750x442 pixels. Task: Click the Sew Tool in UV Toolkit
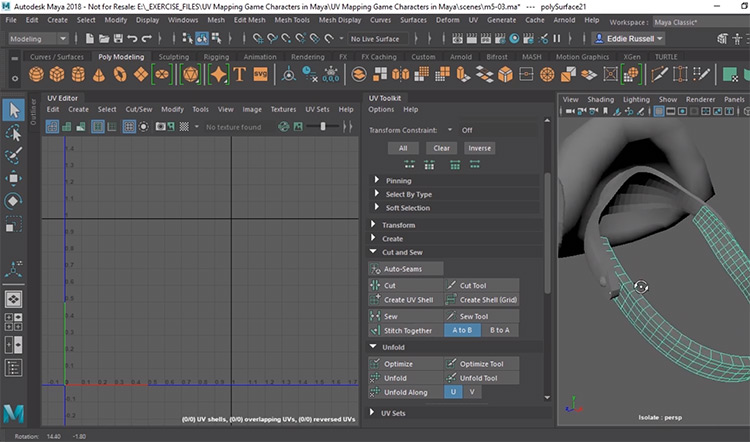click(x=482, y=316)
